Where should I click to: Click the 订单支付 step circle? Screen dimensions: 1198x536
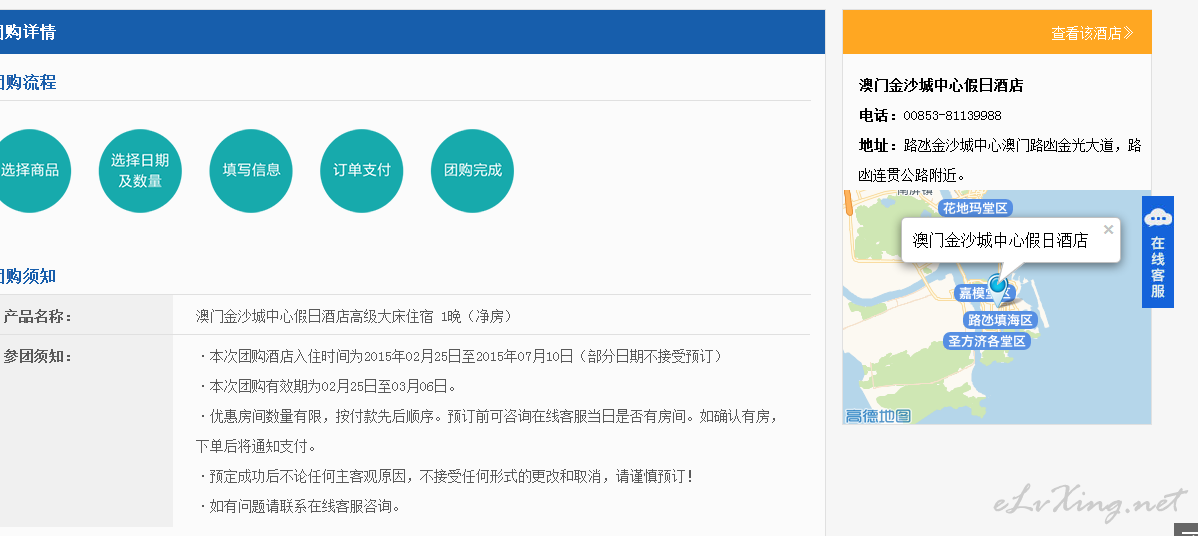361,170
